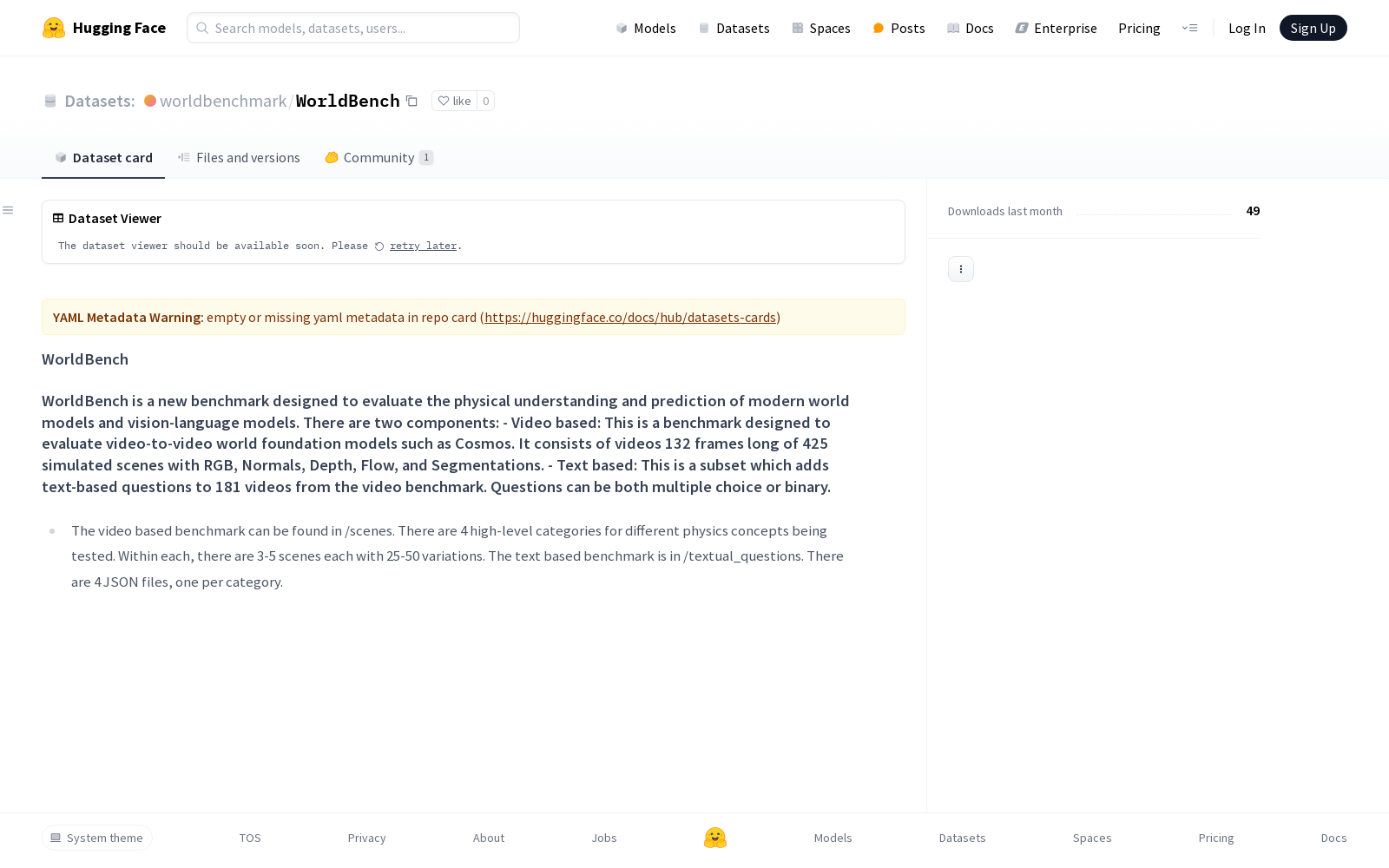Go to Models in top navigation
The image size is (1389, 868).
pos(646,29)
